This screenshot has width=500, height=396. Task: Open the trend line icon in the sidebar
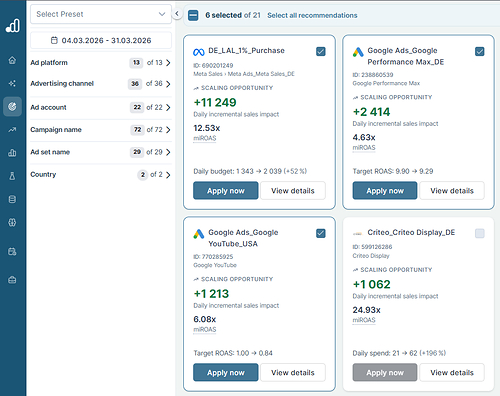tap(12, 130)
